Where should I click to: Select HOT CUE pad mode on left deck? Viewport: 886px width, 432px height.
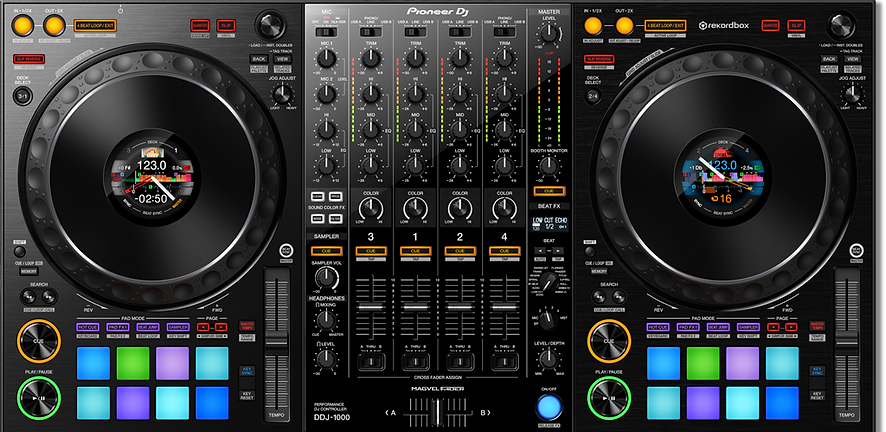click(x=88, y=327)
